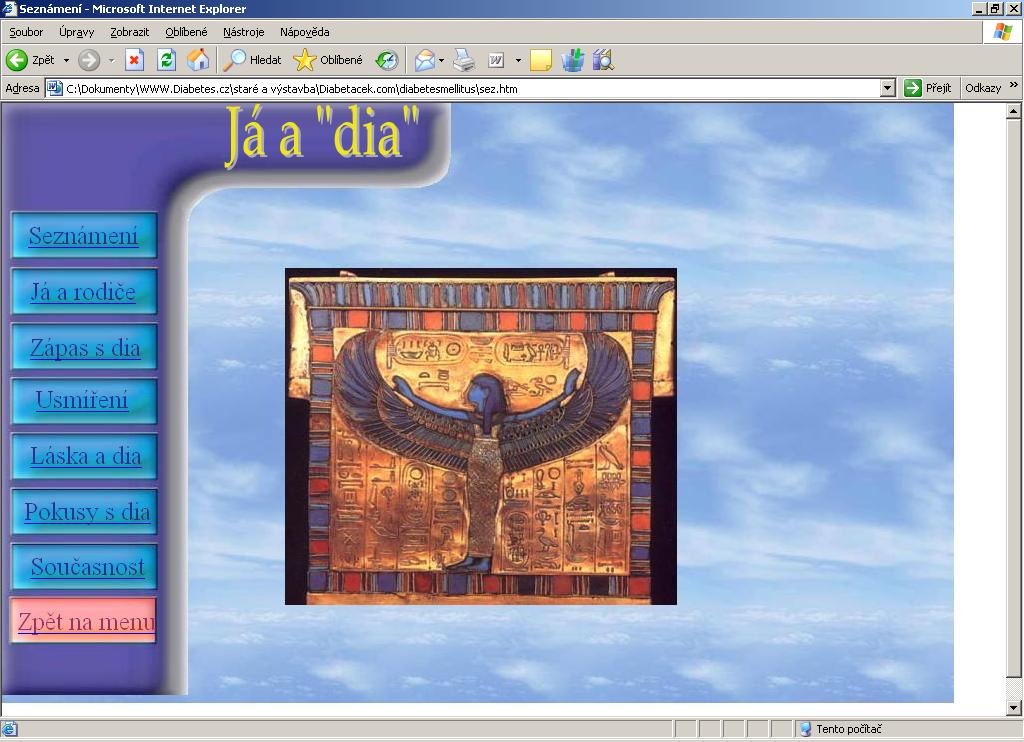This screenshot has width=1024, height=742.
Task: Click the Přejít go button
Action: 928,88
